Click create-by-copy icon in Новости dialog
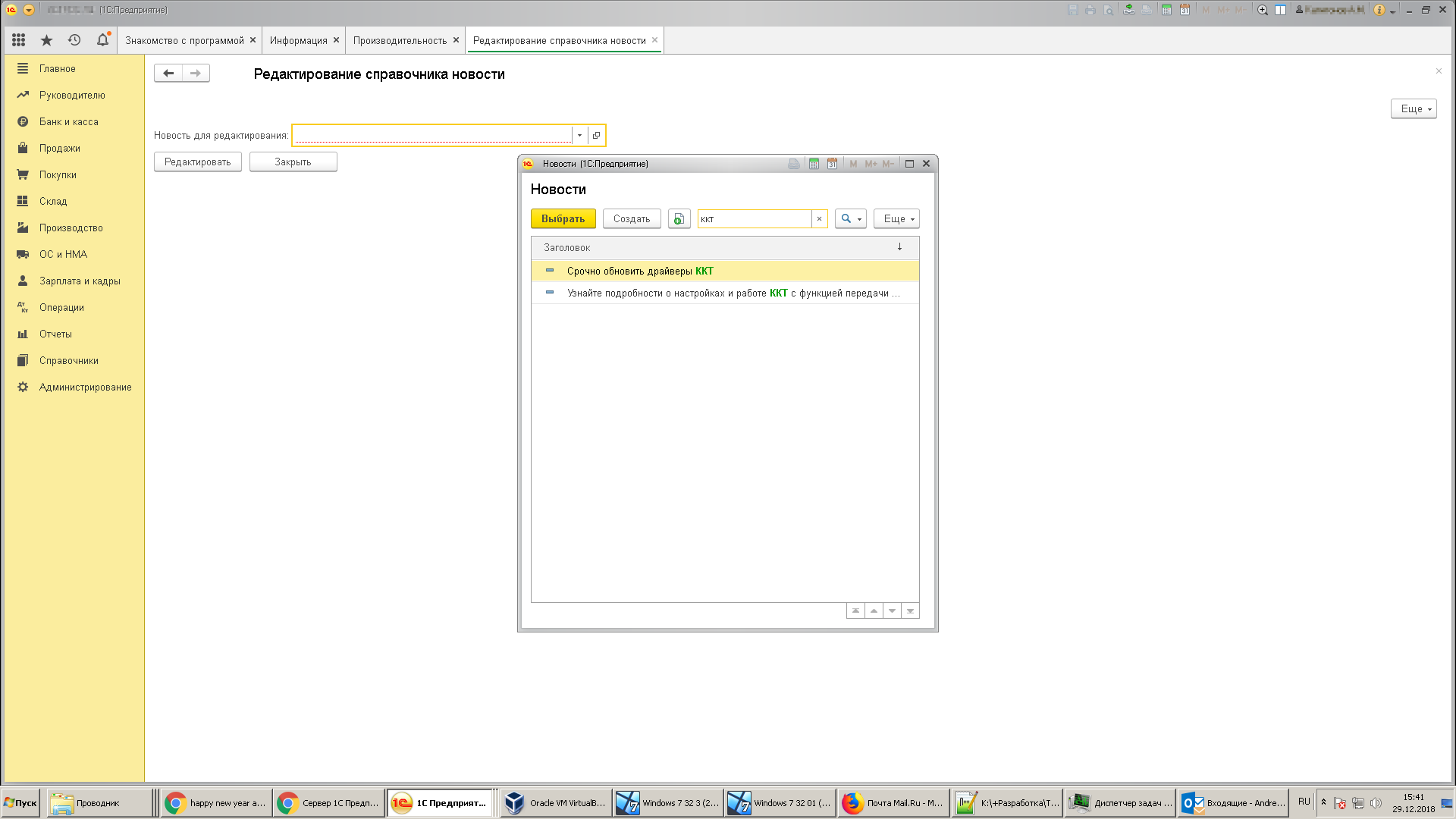 click(x=679, y=218)
